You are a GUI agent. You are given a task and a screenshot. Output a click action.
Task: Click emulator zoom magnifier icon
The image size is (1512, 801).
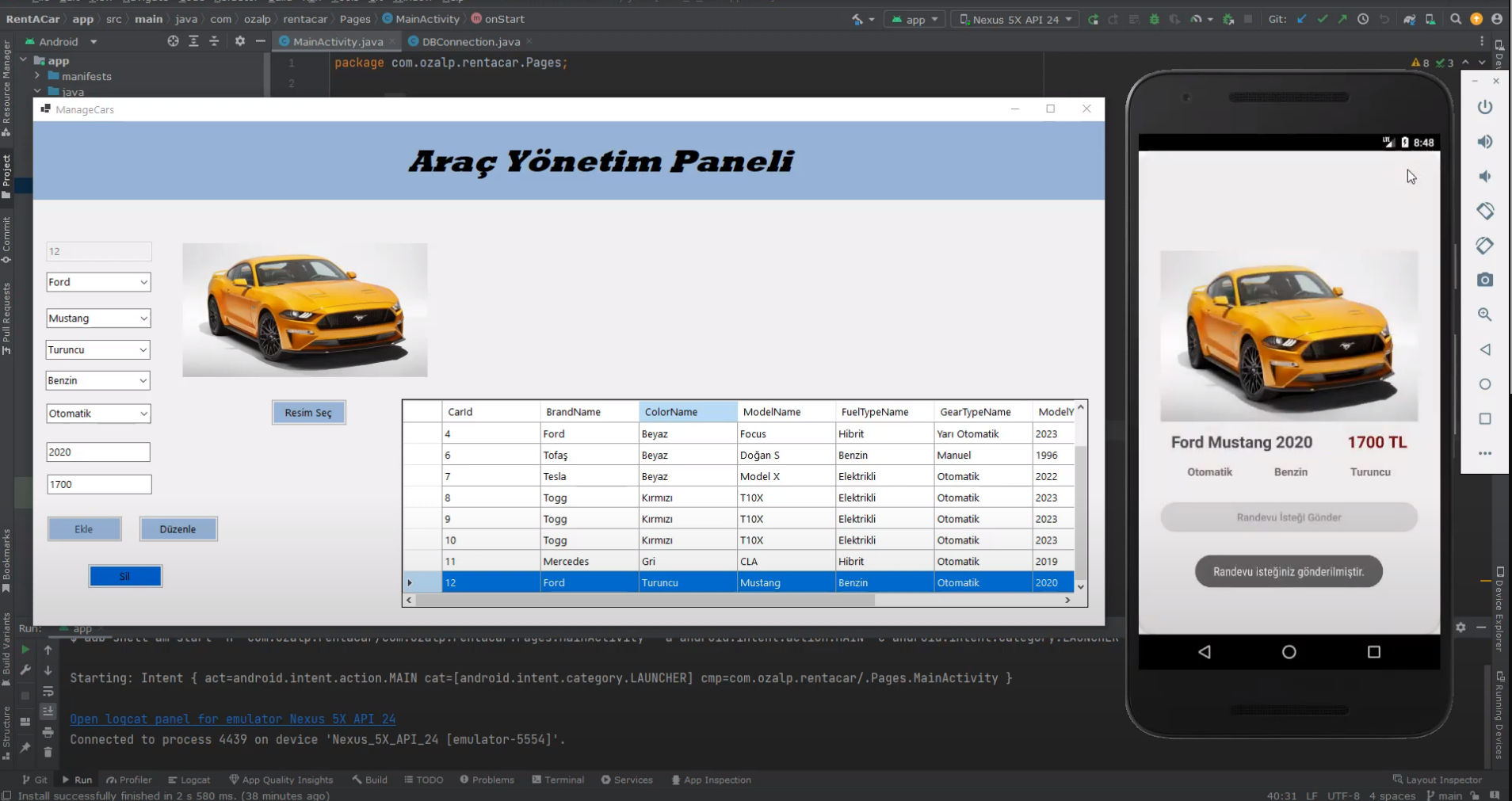1485,315
